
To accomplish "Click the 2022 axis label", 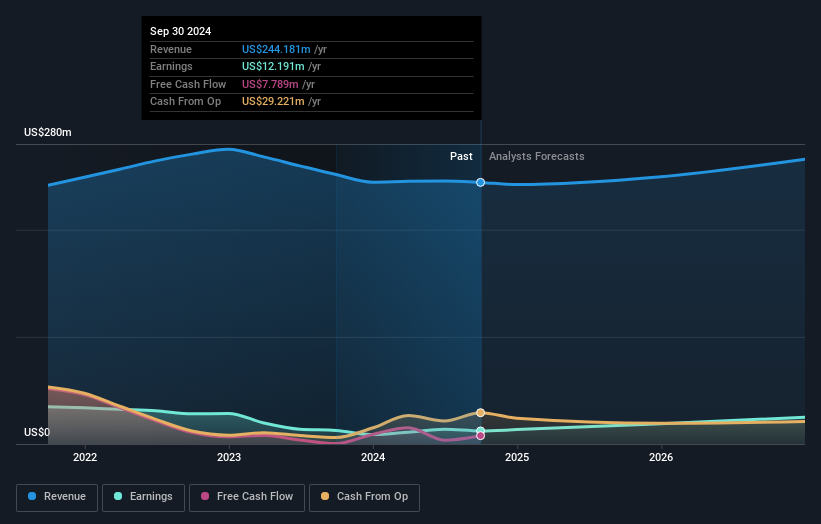I will pos(85,458).
